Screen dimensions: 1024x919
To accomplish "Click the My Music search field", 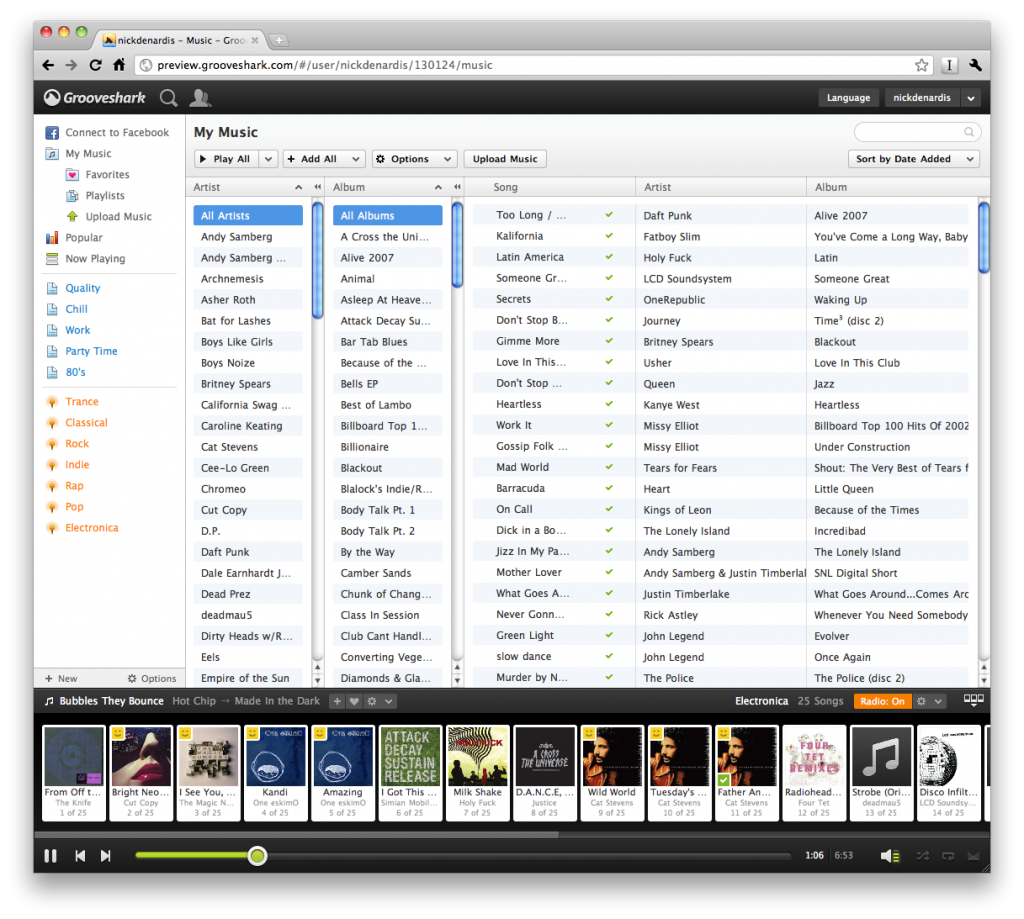I will [917, 132].
